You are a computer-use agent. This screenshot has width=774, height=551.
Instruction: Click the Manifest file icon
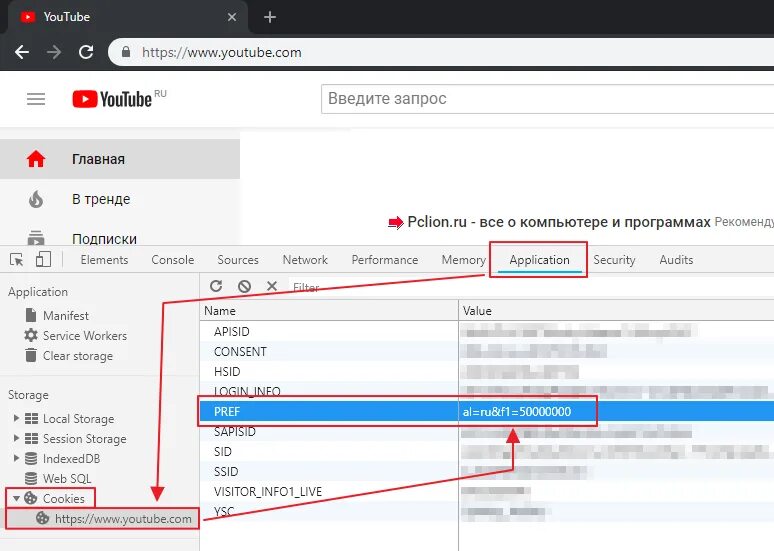(x=31, y=315)
